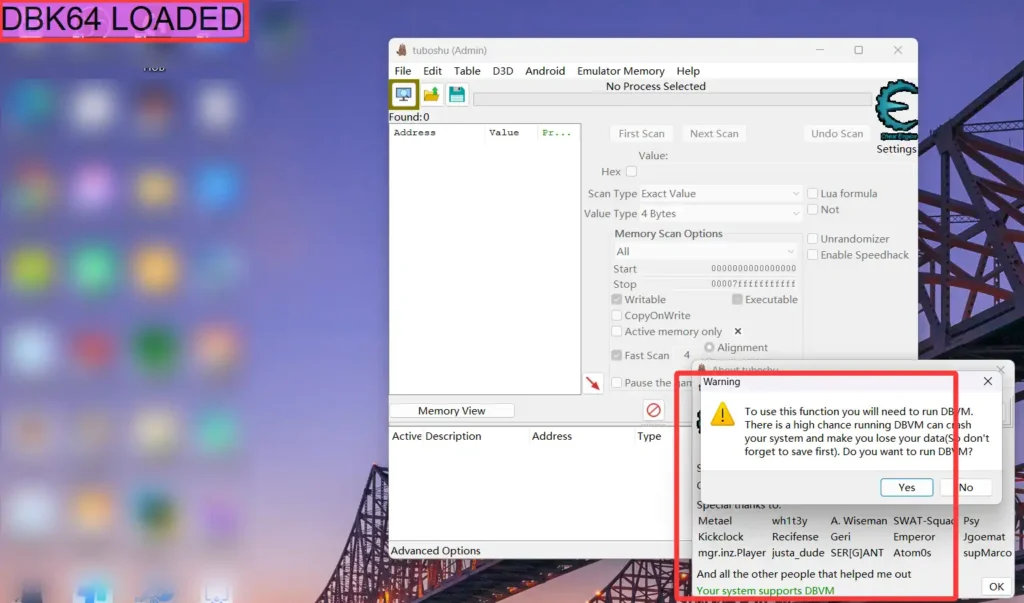Open the Table menu
1024x603 pixels.
pyautogui.click(x=467, y=71)
